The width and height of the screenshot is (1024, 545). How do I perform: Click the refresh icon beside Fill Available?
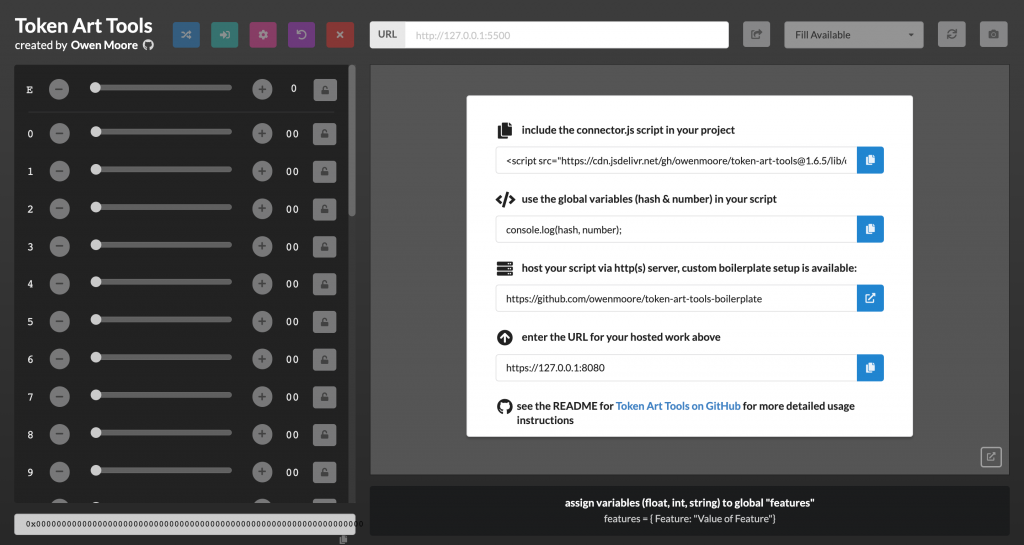(952, 35)
